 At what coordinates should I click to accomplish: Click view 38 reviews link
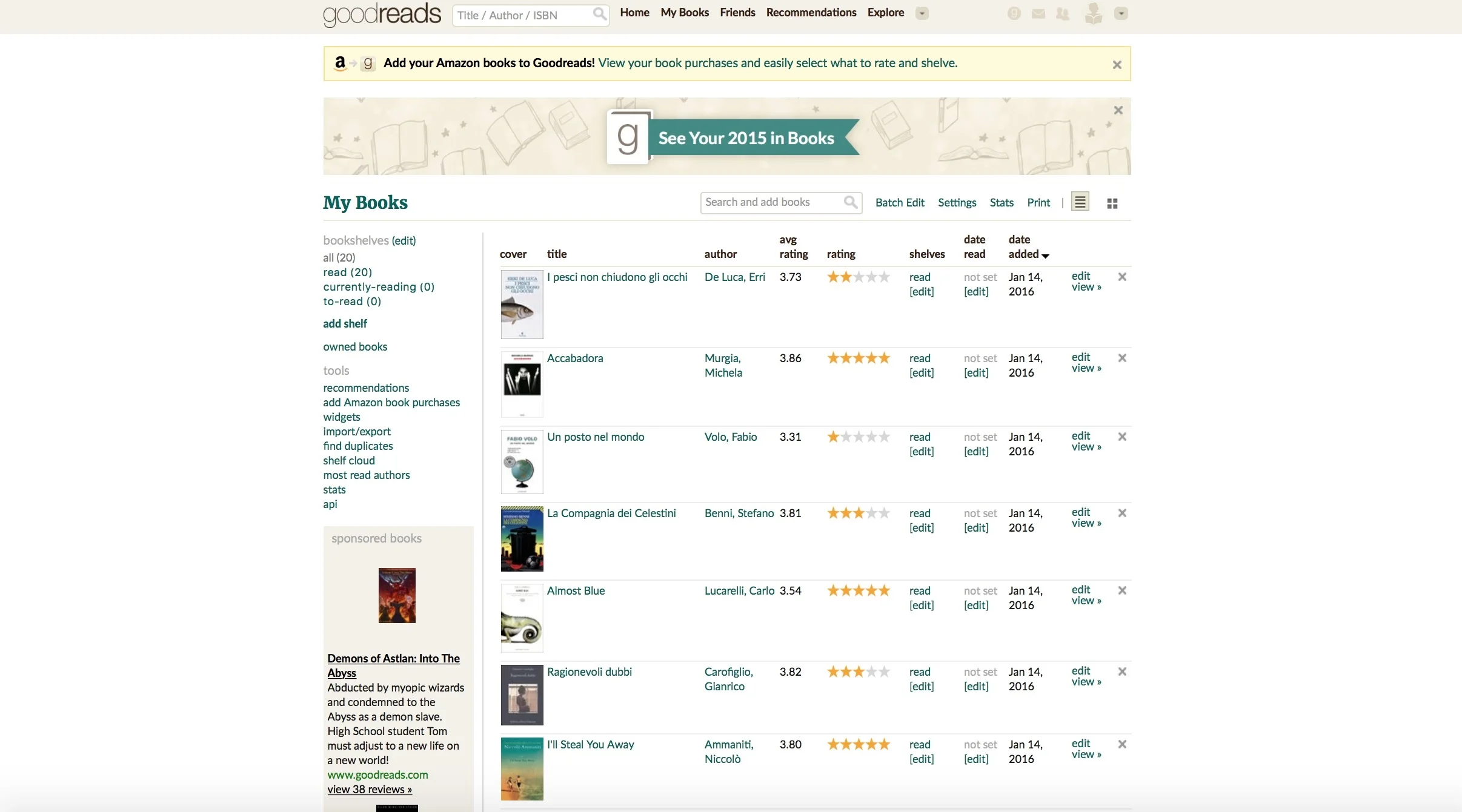pyautogui.click(x=370, y=790)
